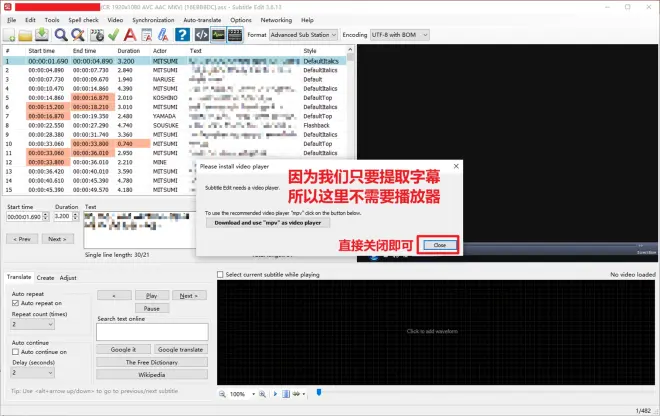Select subtitle row 8 with actor SOUSUKE
The height and width of the screenshot is (416, 660).
coord(175,125)
